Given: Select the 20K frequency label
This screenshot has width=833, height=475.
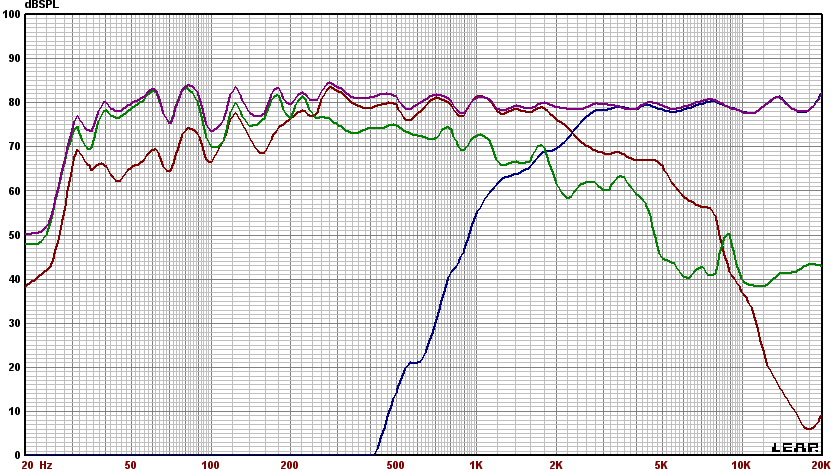Looking at the screenshot, I should [821, 465].
